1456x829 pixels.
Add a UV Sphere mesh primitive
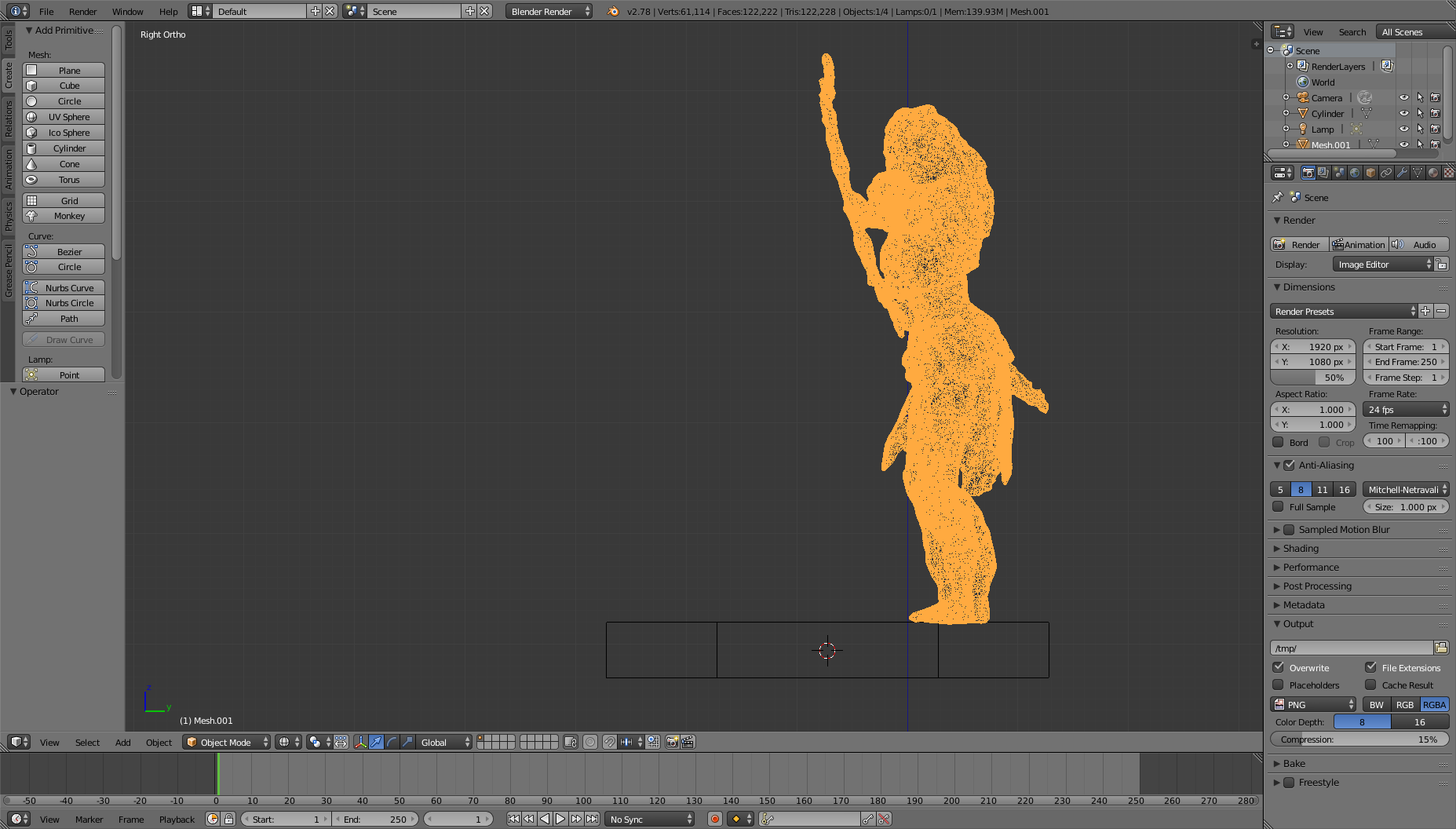click(x=64, y=117)
